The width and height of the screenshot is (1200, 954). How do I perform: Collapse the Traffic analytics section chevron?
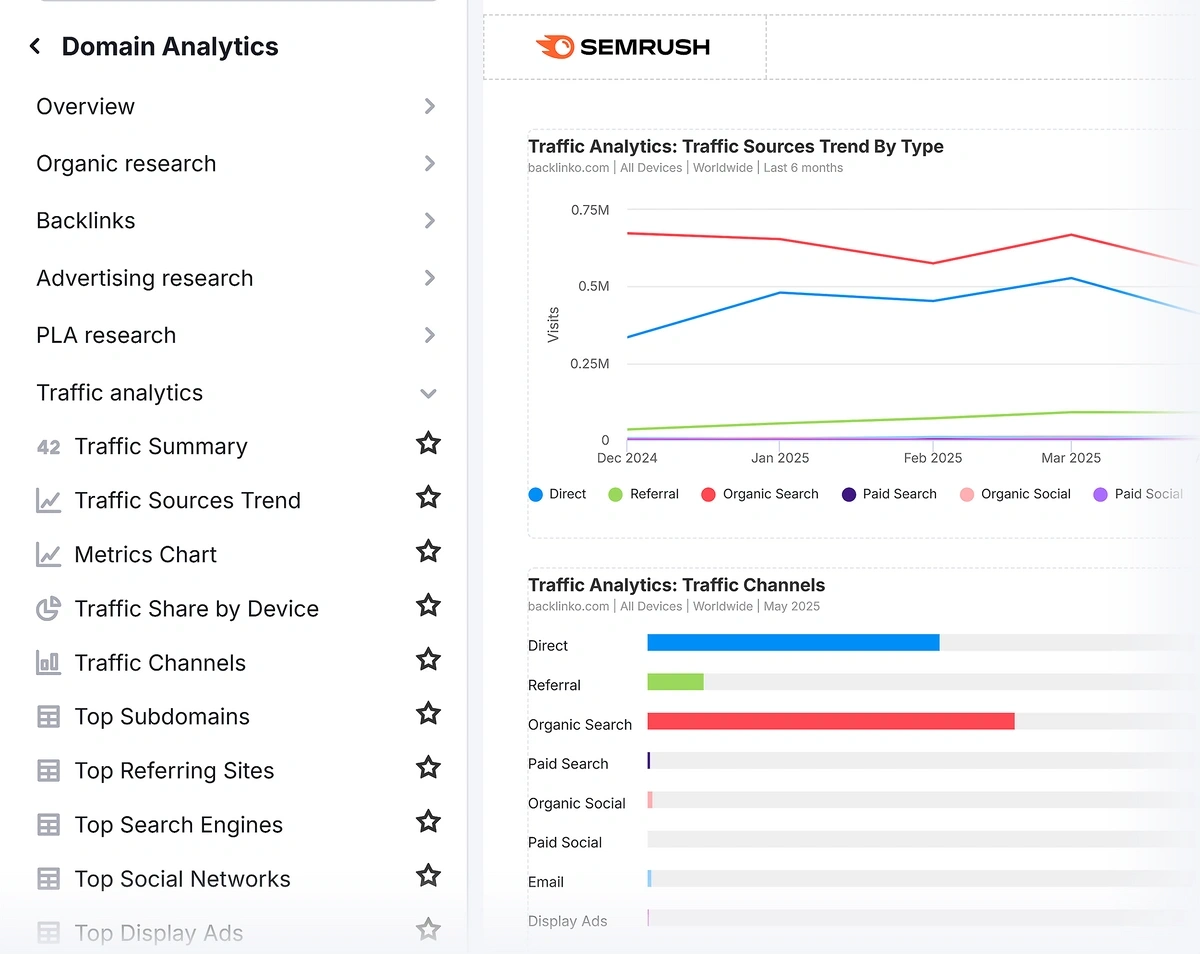coord(429,393)
